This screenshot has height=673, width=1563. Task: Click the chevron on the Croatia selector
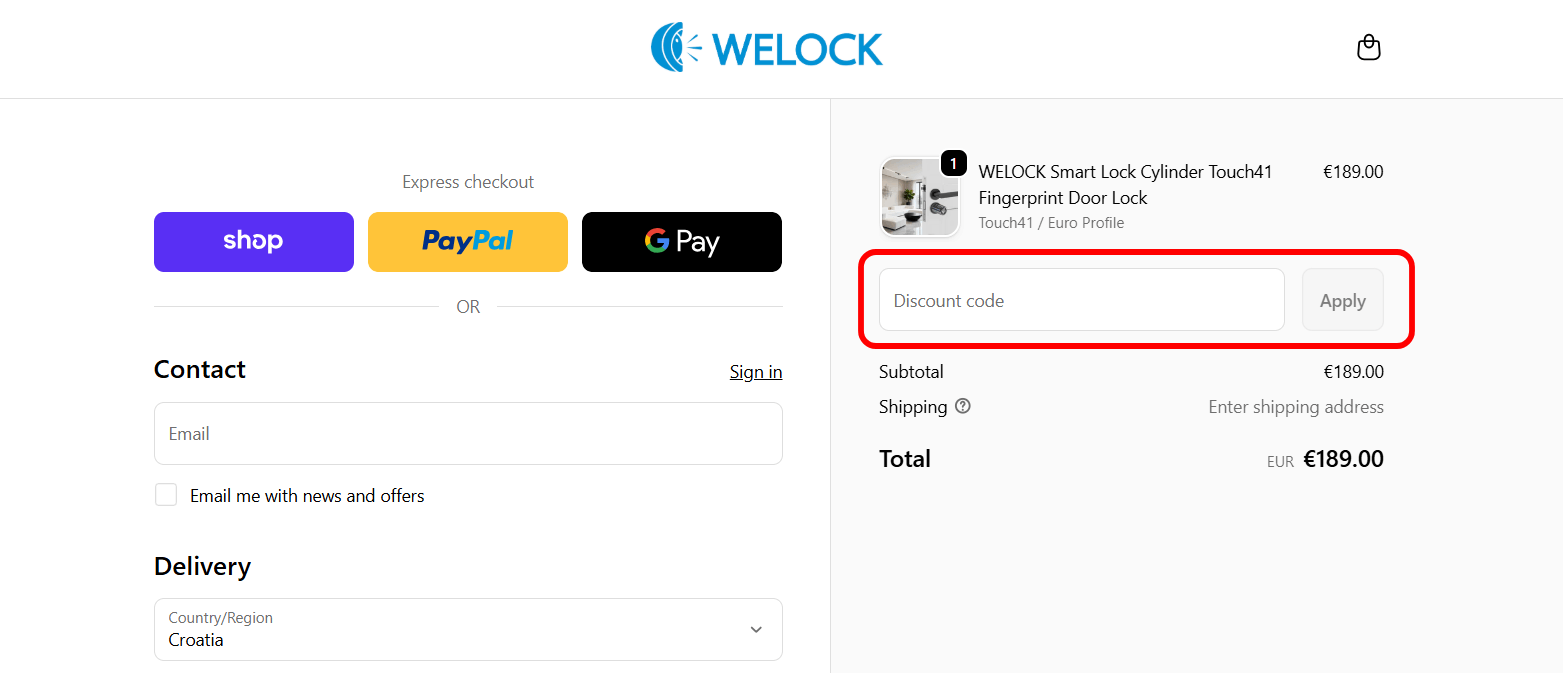click(756, 630)
